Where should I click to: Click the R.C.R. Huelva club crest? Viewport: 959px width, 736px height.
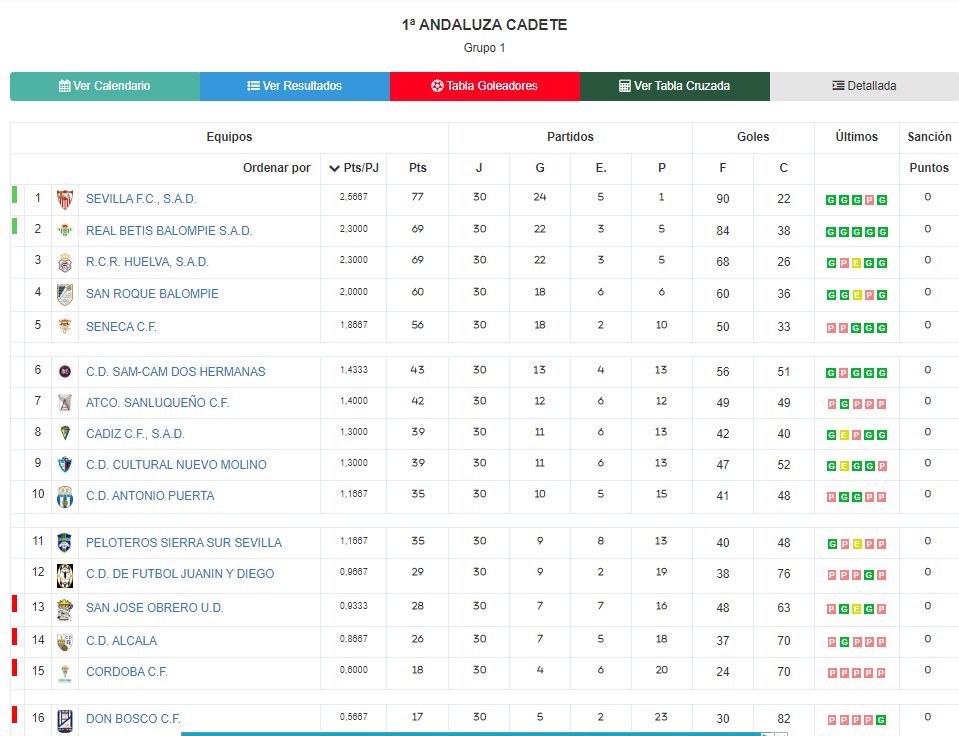click(65, 262)
